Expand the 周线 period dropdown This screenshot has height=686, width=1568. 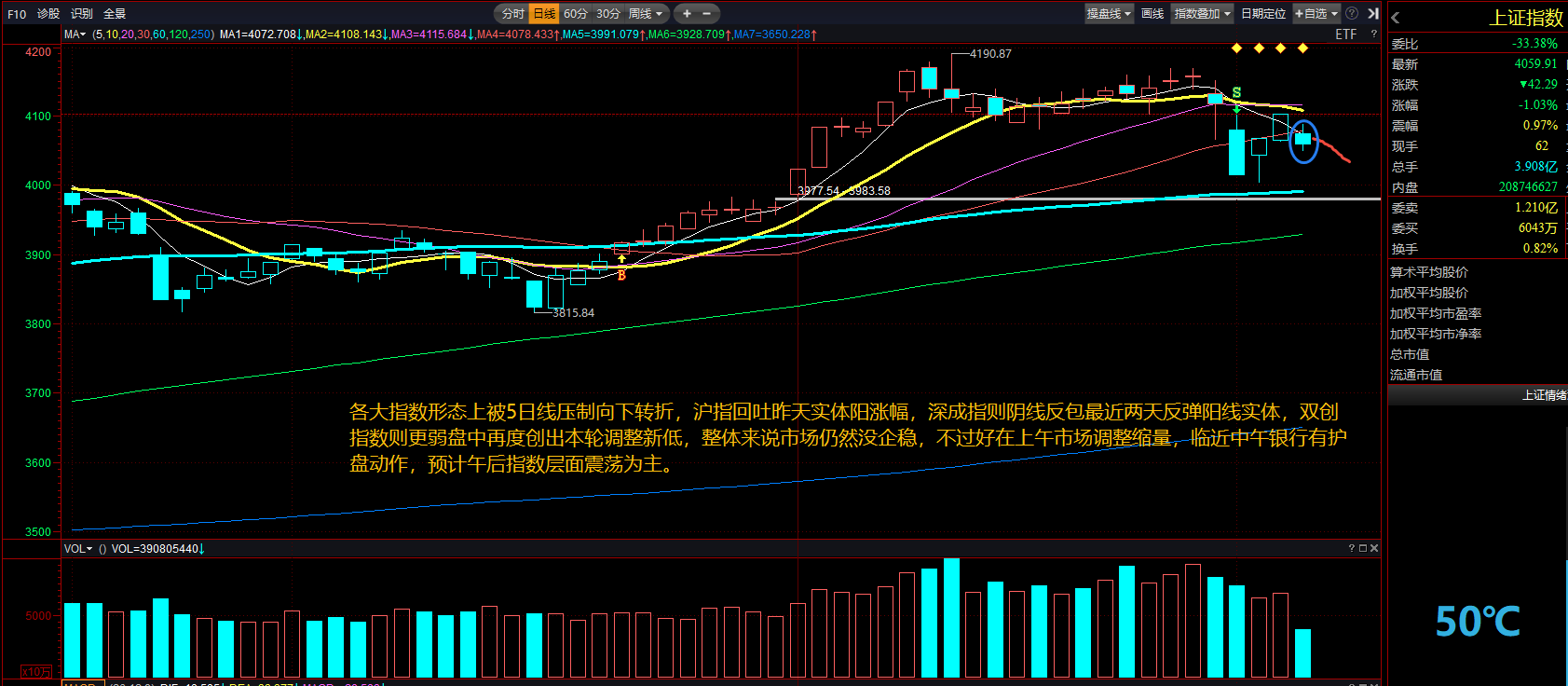[x=645, y=13]
